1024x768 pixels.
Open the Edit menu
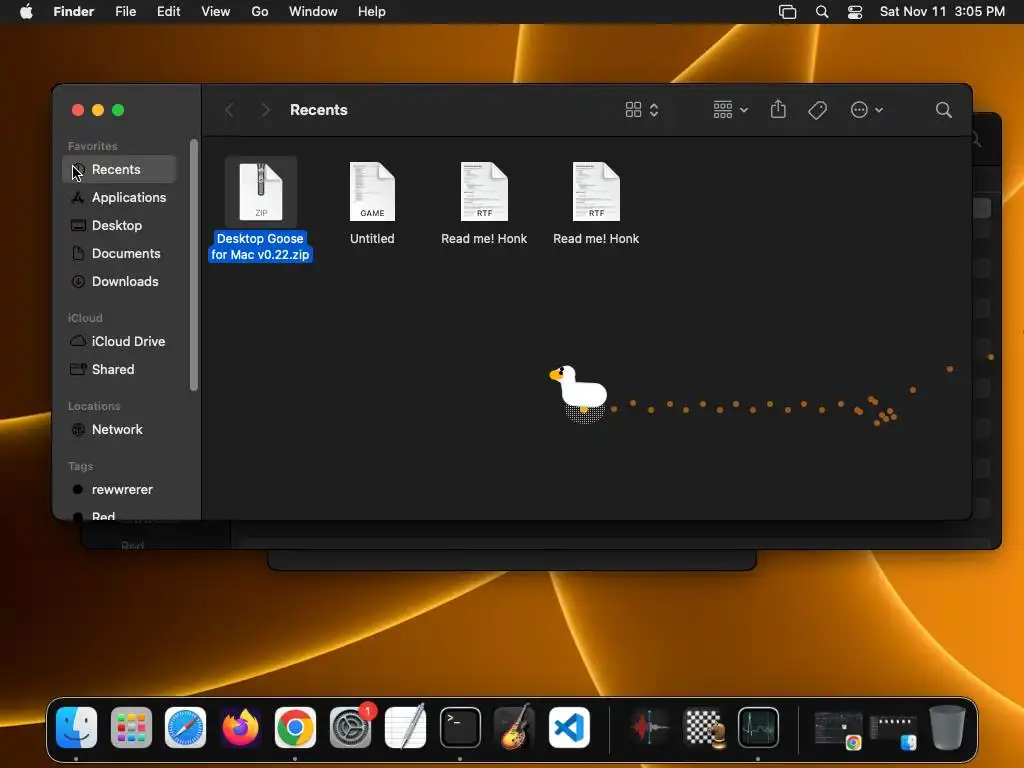168,12
